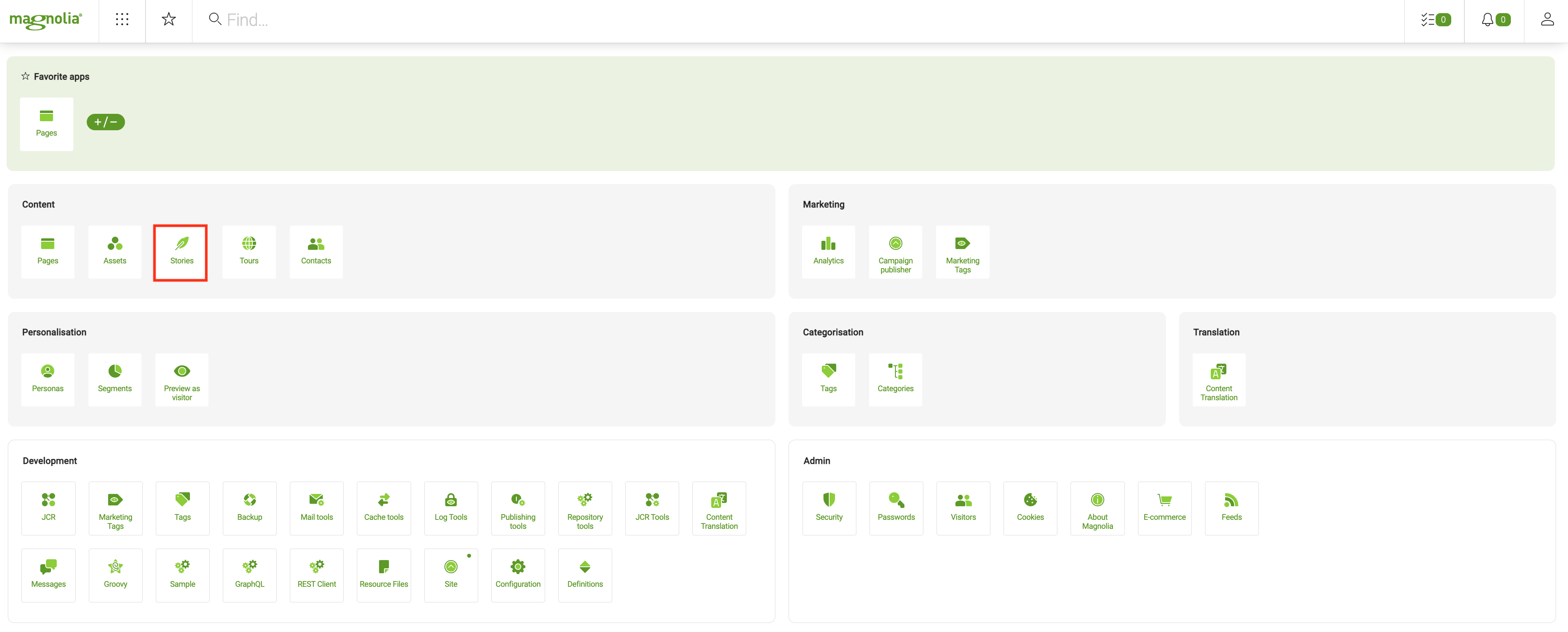Open the Pages app in Content section
Screen dimensions: 1568x632
(x=47, y=252)
